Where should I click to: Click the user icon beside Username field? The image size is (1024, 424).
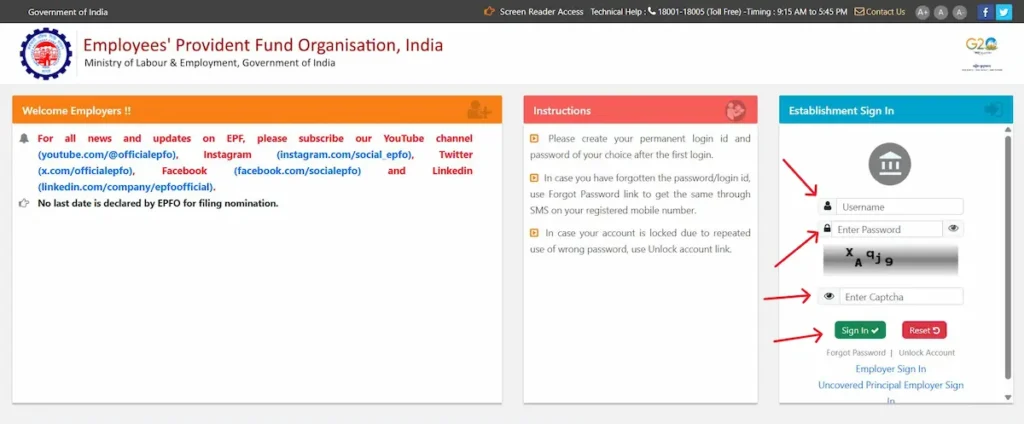[x=827, y=206]
